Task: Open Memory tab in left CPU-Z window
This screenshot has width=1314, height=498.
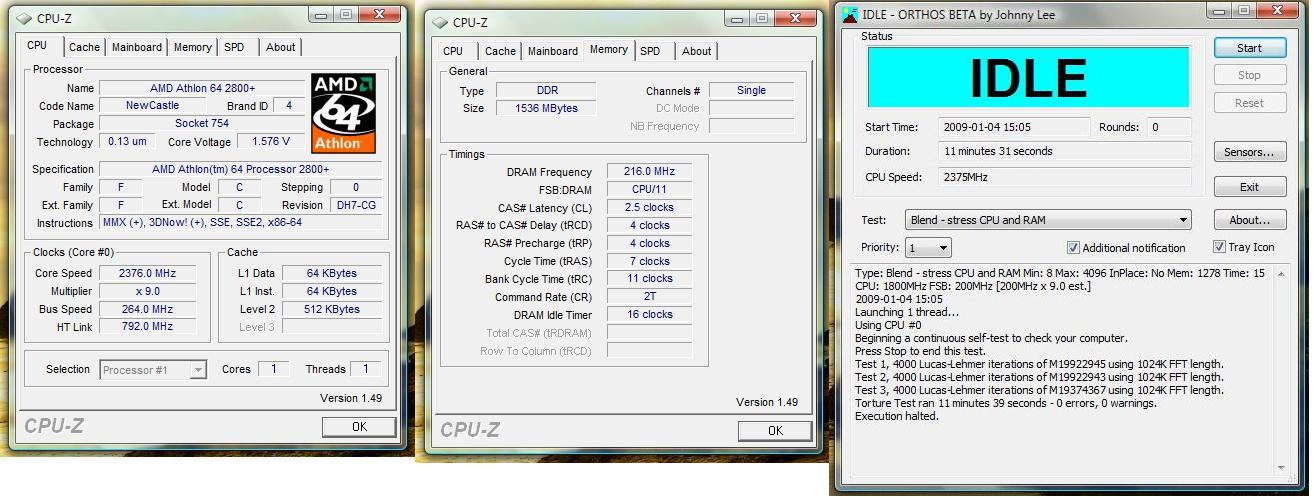Action: (192, 47)
